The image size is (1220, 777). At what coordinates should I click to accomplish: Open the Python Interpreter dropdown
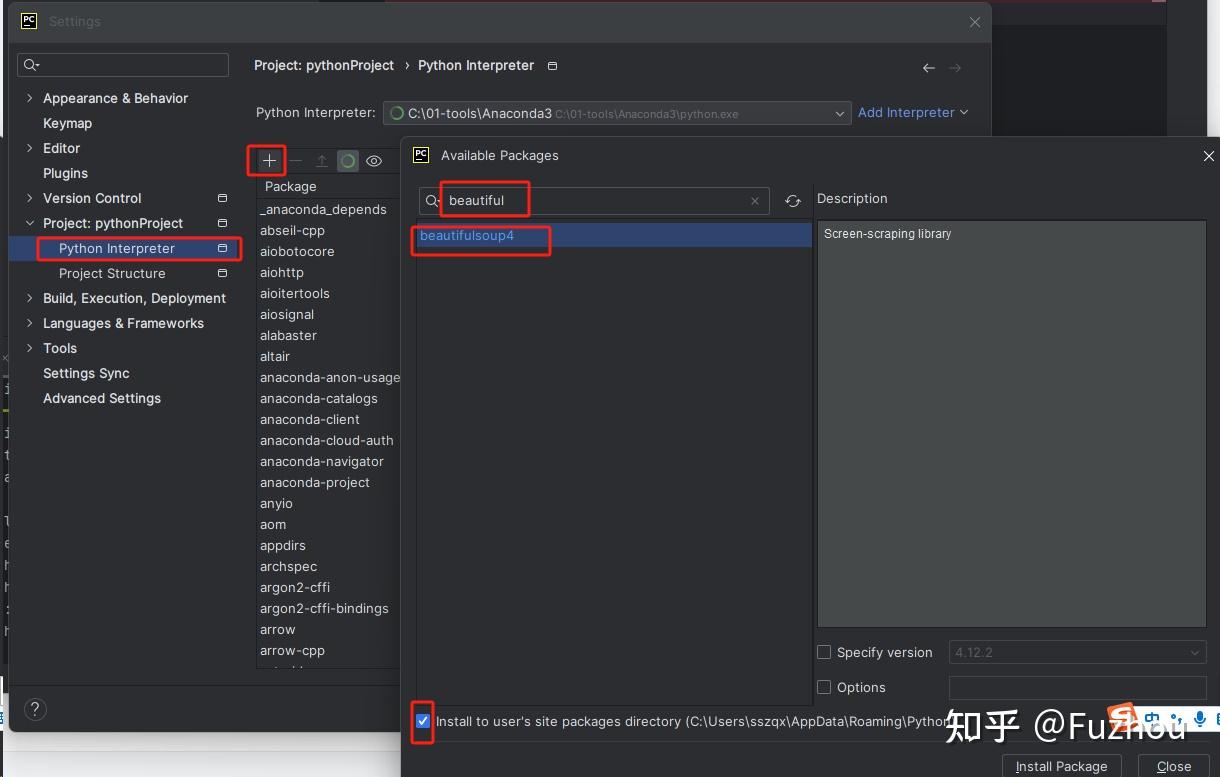tap(840, 113)
